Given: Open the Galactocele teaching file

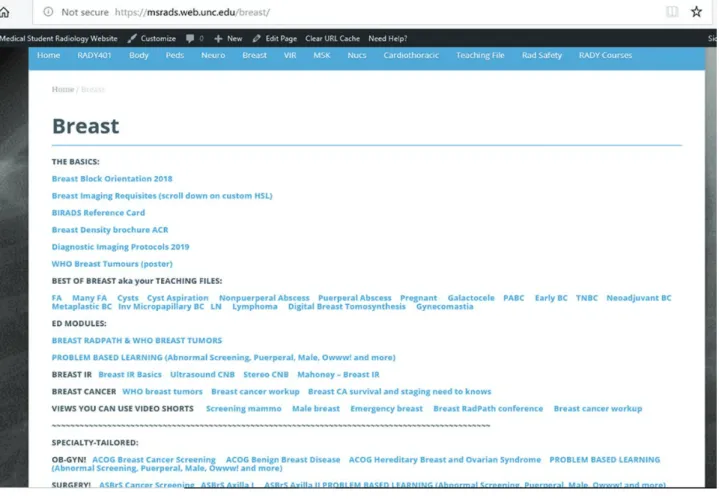Looking at the screenshot, I should pyautogui.click(x=471, y=298).
